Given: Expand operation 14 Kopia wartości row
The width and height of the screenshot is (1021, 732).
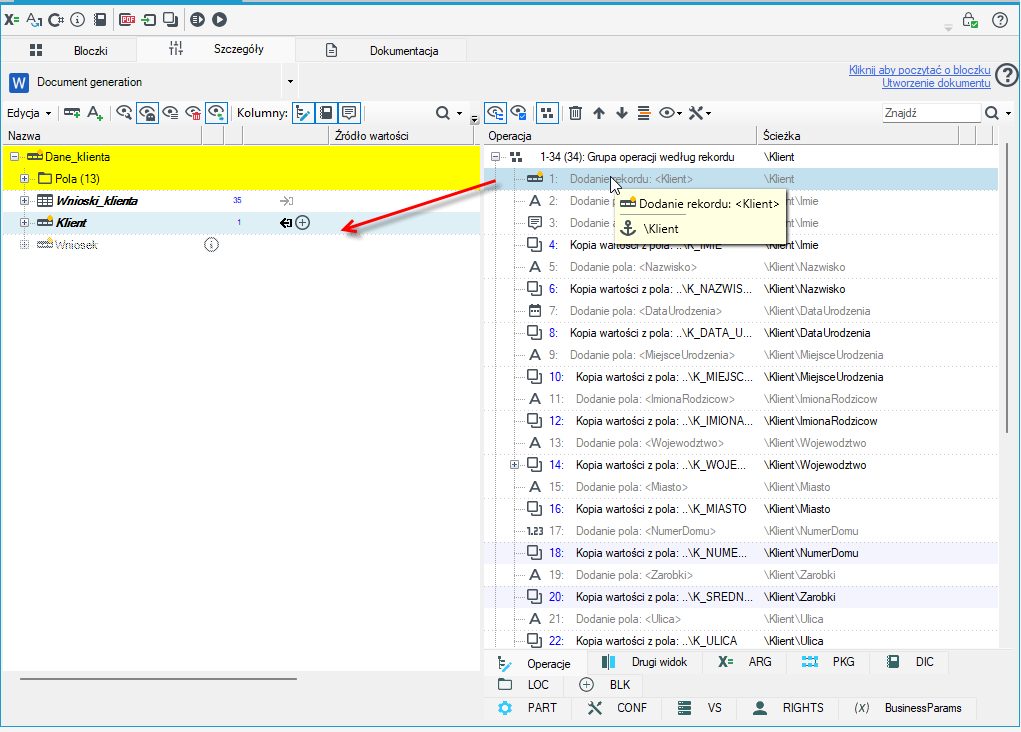Looking at the screenshot, I should pyautogui.click(x=514, y=464).
